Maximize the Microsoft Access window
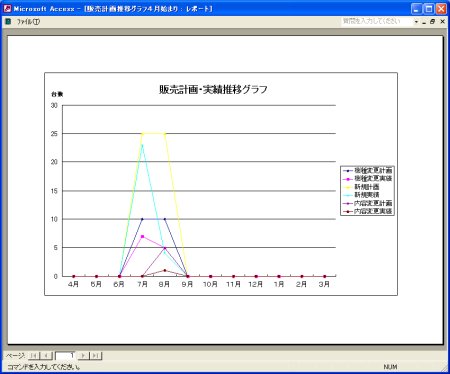Viewport: 450px width, 374px height. tap(429, 9)
